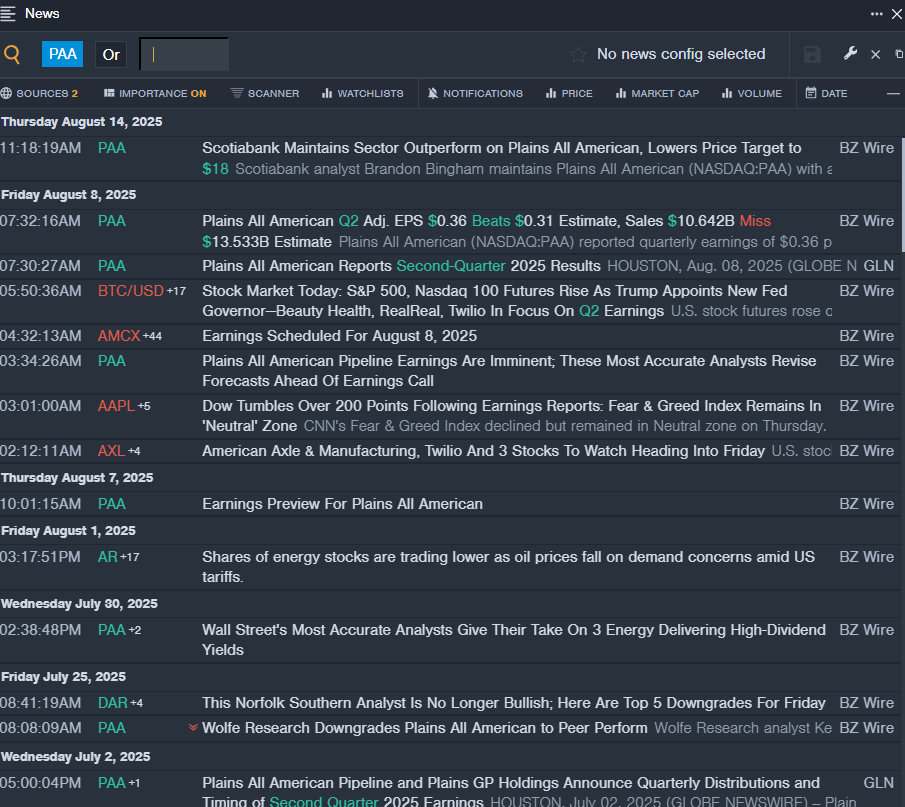Click the News panel hamburger icon

click(9, 14)
